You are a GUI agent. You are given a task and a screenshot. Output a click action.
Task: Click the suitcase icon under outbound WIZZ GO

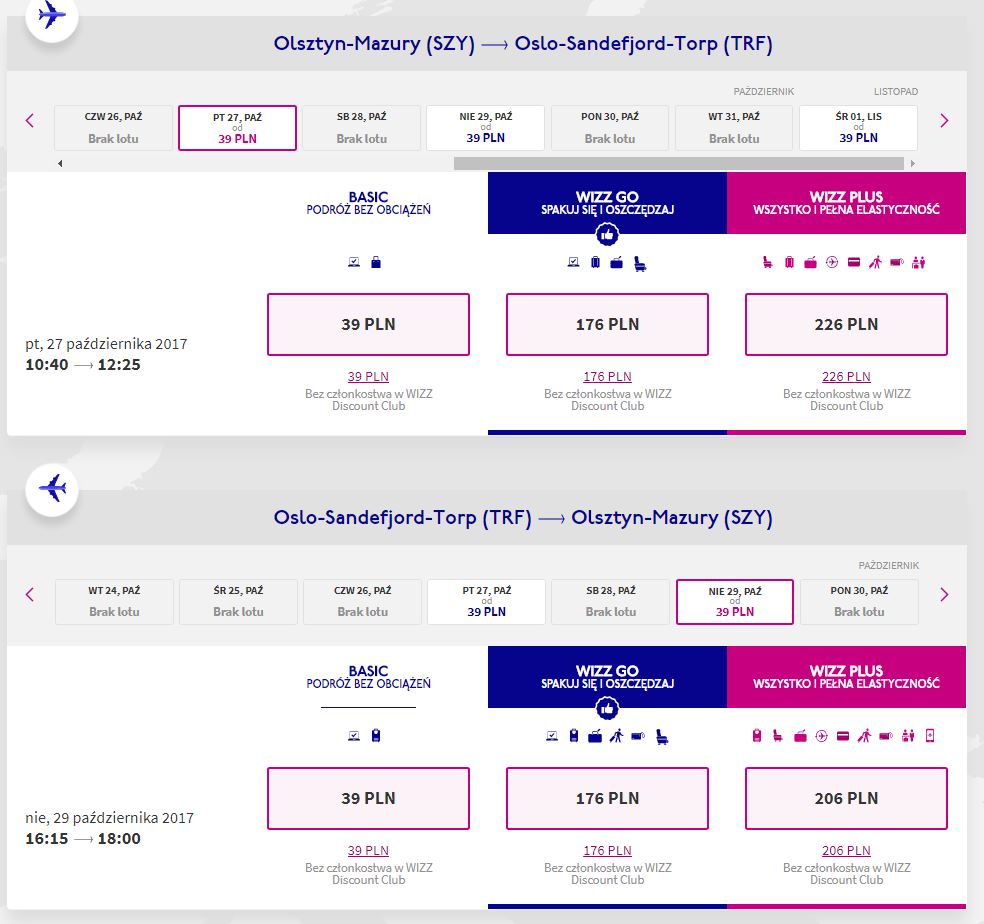(596, 262)
